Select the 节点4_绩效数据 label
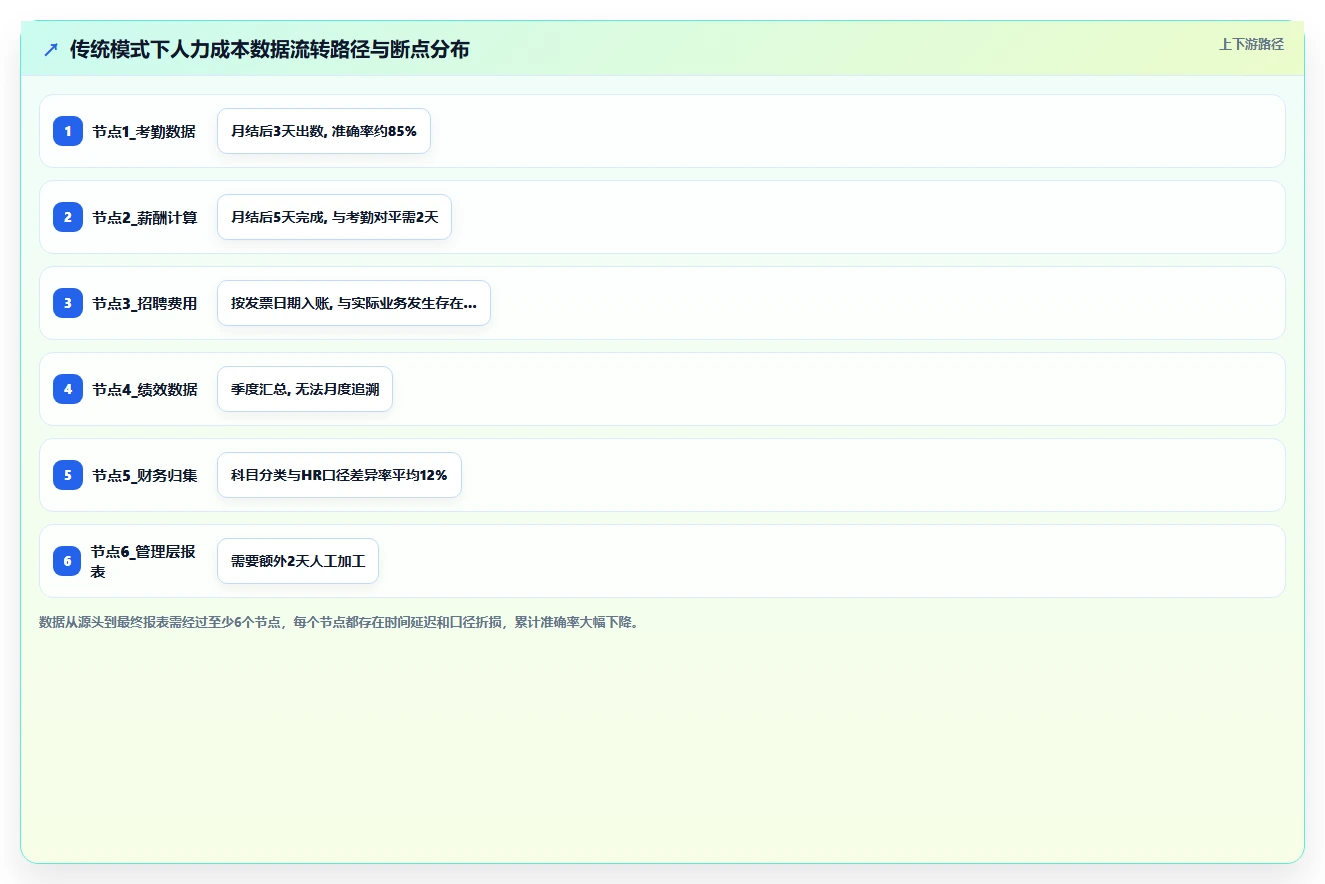Screen dimensions: 1325x884 144,389
